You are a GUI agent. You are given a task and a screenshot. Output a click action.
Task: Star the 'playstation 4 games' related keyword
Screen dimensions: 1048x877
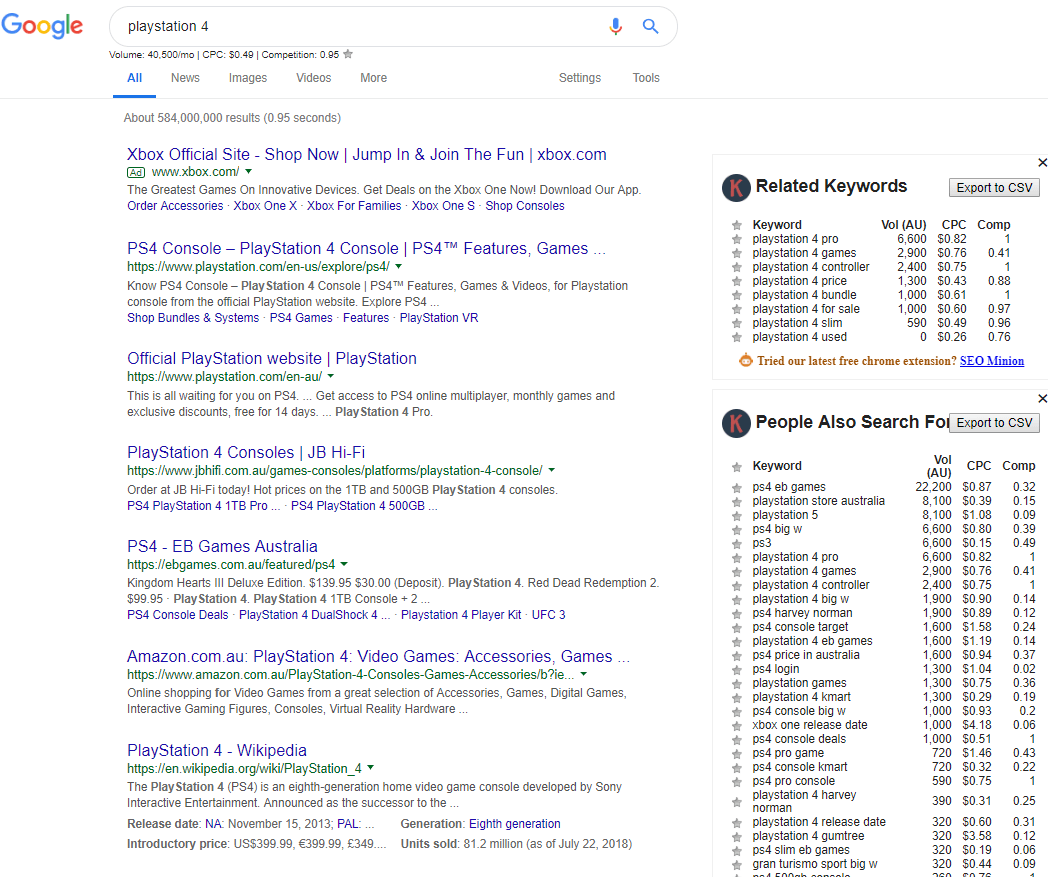click(x=737, y=253)
